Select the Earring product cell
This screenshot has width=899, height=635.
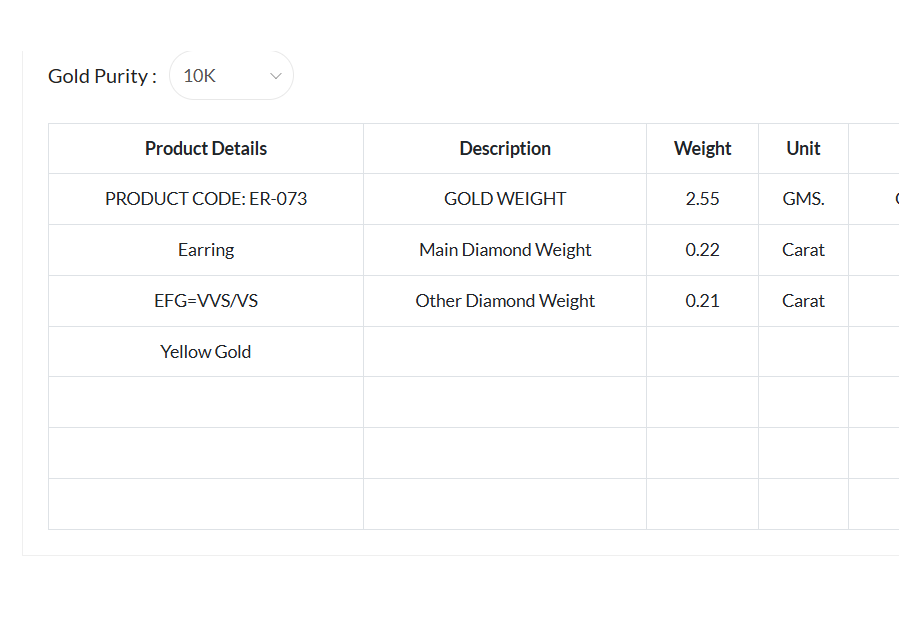(206, 250)
